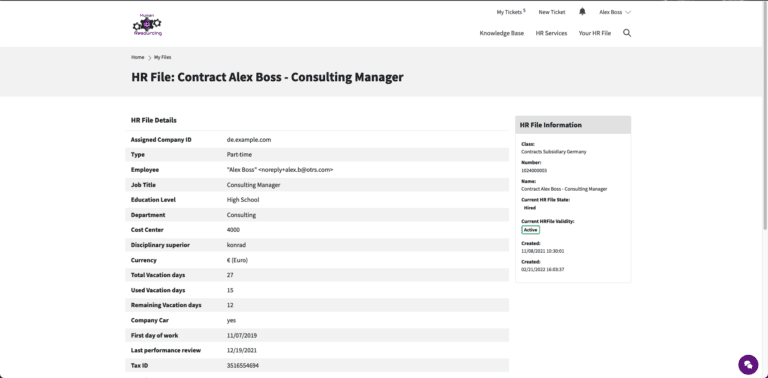Select the Part-time type value

tap(239, 155)
